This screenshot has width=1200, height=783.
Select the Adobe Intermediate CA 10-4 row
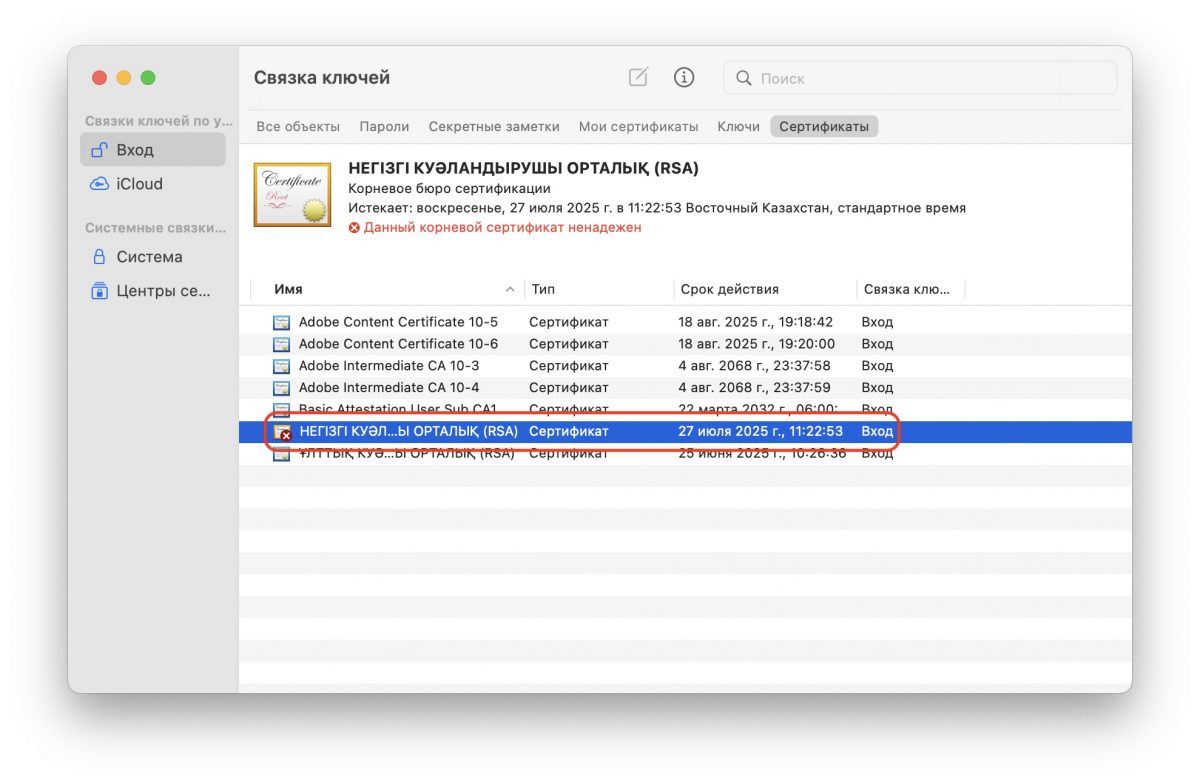(x=685, y=388)
